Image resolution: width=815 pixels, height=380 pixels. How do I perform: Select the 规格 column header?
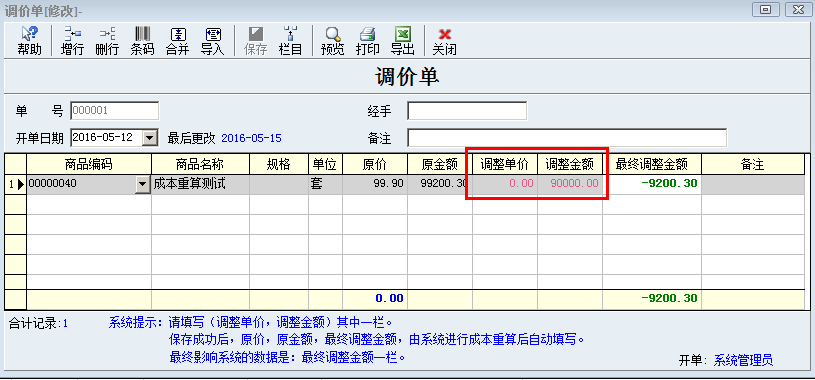point(279,164)
